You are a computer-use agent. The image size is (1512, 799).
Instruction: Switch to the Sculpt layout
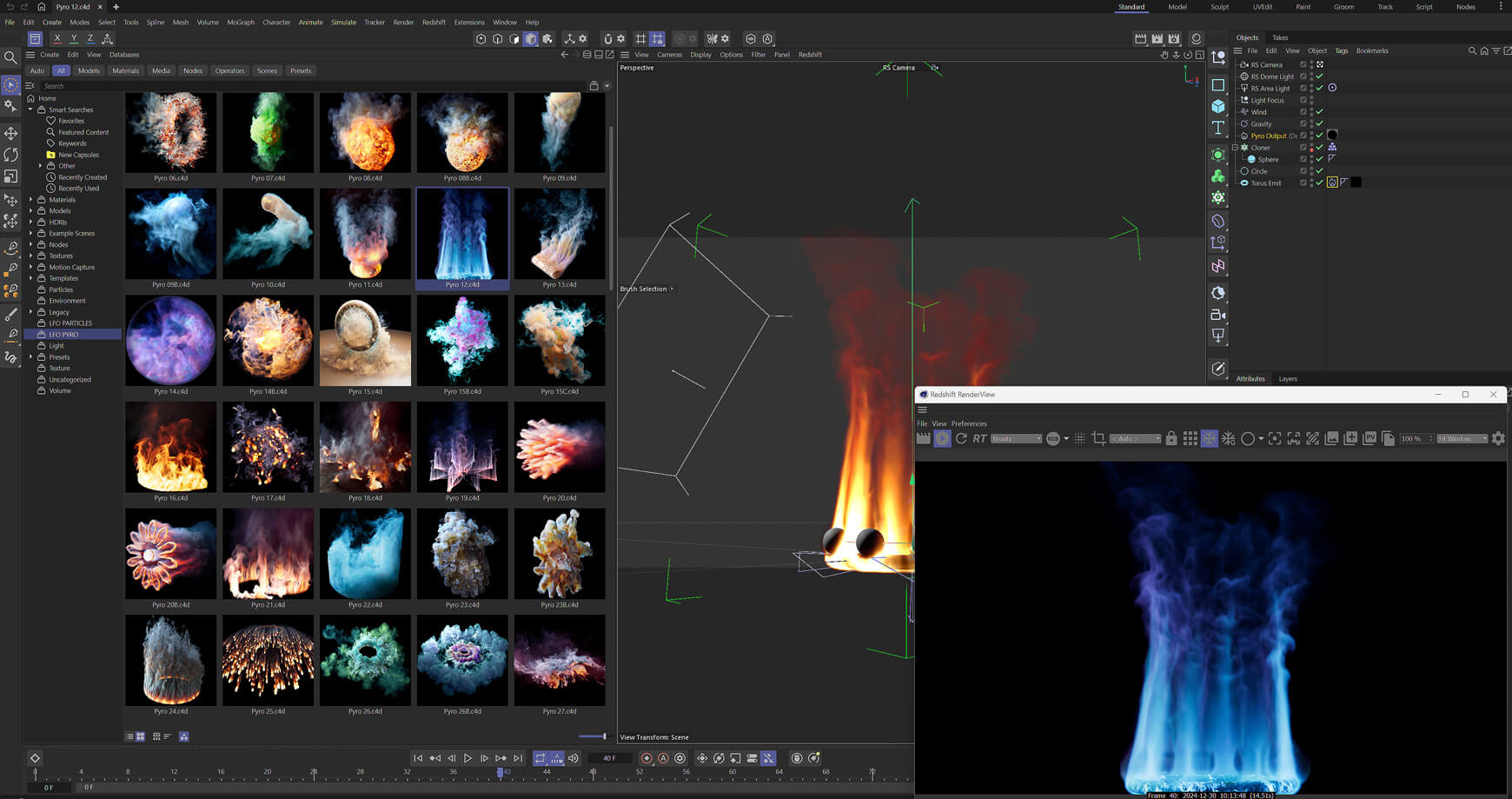tap(1220, 7)
